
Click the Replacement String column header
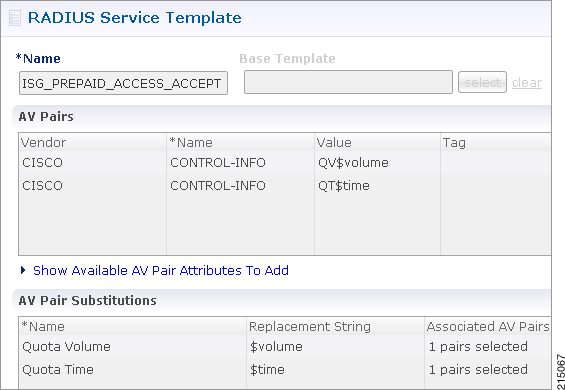click(335, 326)
